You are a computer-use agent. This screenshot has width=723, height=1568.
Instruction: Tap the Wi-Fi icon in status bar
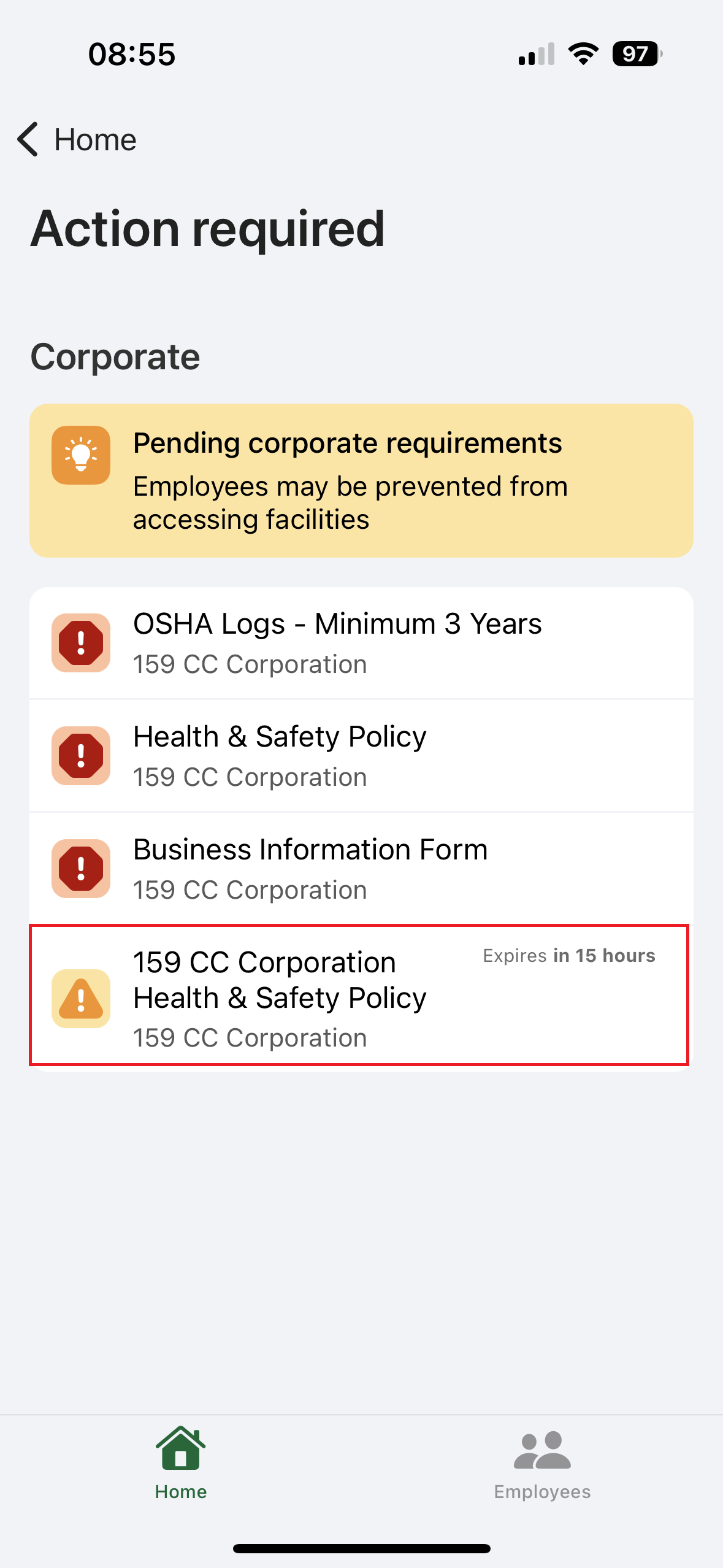pos(583,54)
